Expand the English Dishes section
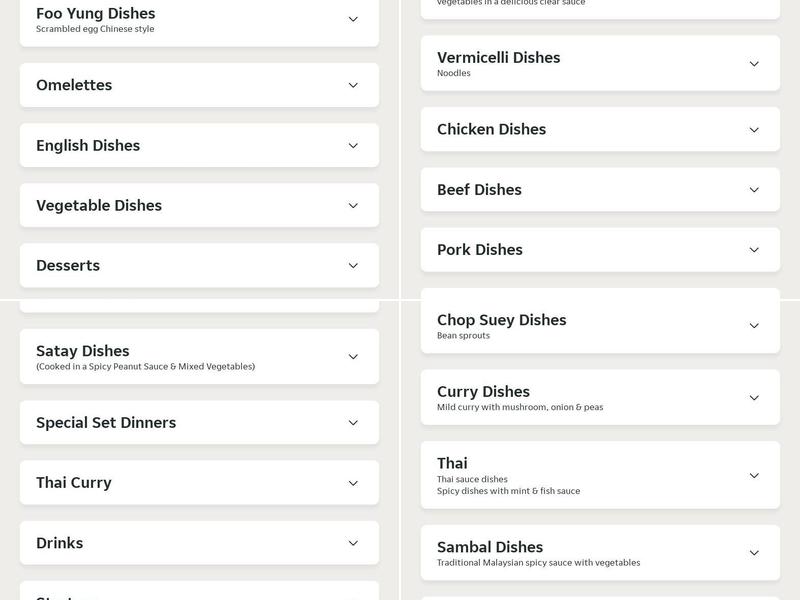Viewport: 800px width, 600px height. pyautogui.click(x=199, y=145)
